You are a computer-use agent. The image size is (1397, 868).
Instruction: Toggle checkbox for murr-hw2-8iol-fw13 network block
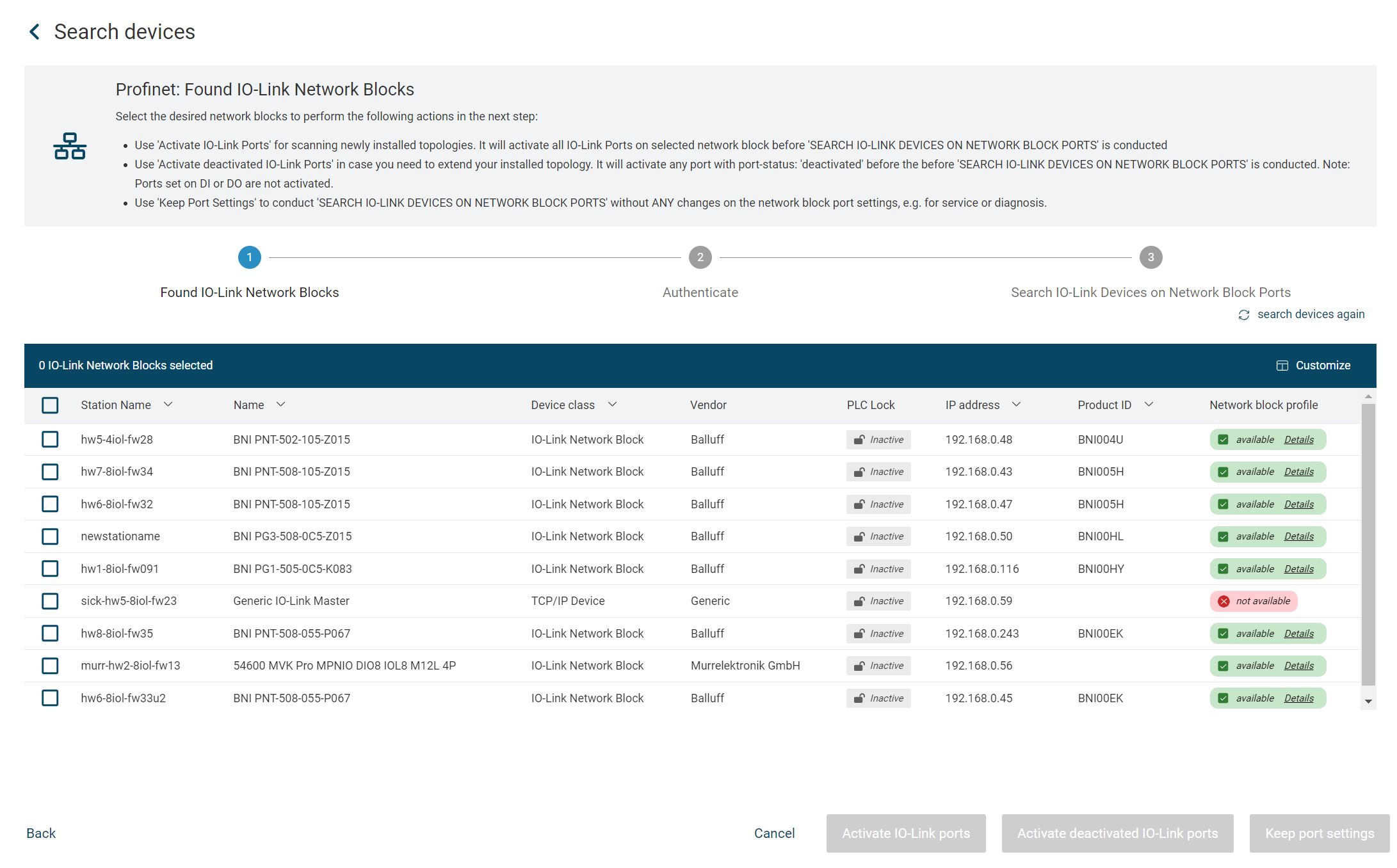(50, 666)
